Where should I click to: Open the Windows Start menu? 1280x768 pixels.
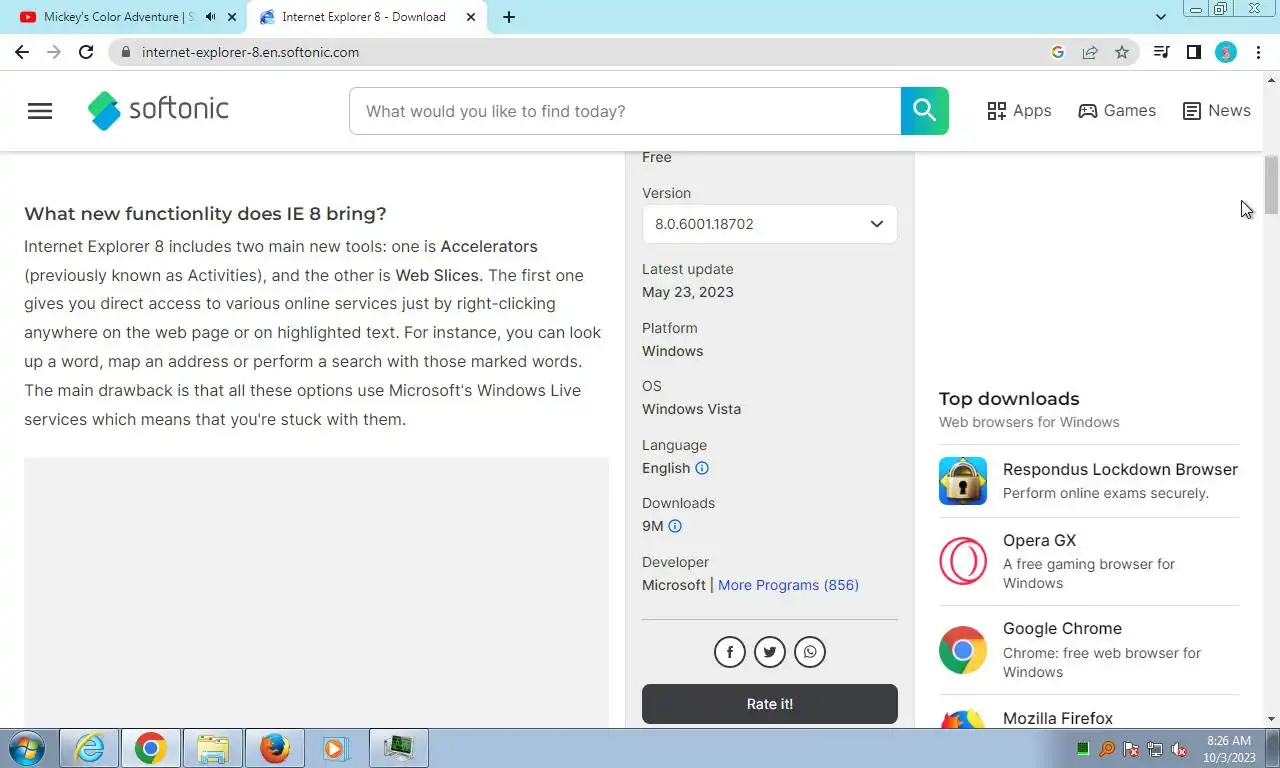click(x=26, y=748)
